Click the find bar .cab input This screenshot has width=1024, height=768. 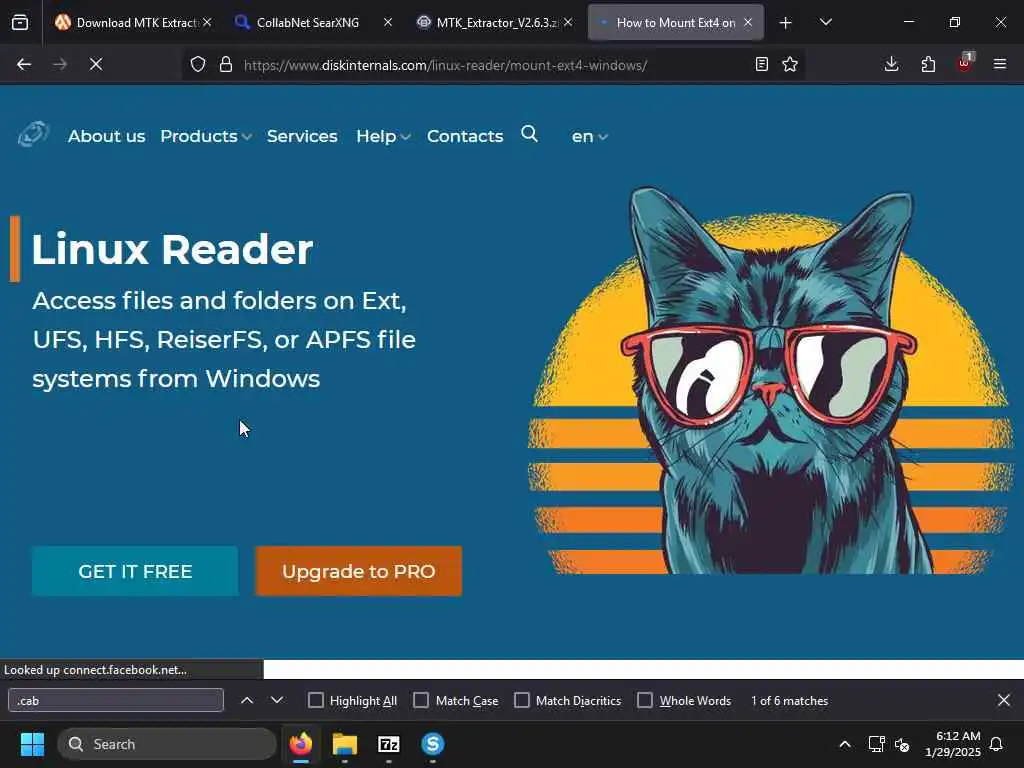pos(116,700)
